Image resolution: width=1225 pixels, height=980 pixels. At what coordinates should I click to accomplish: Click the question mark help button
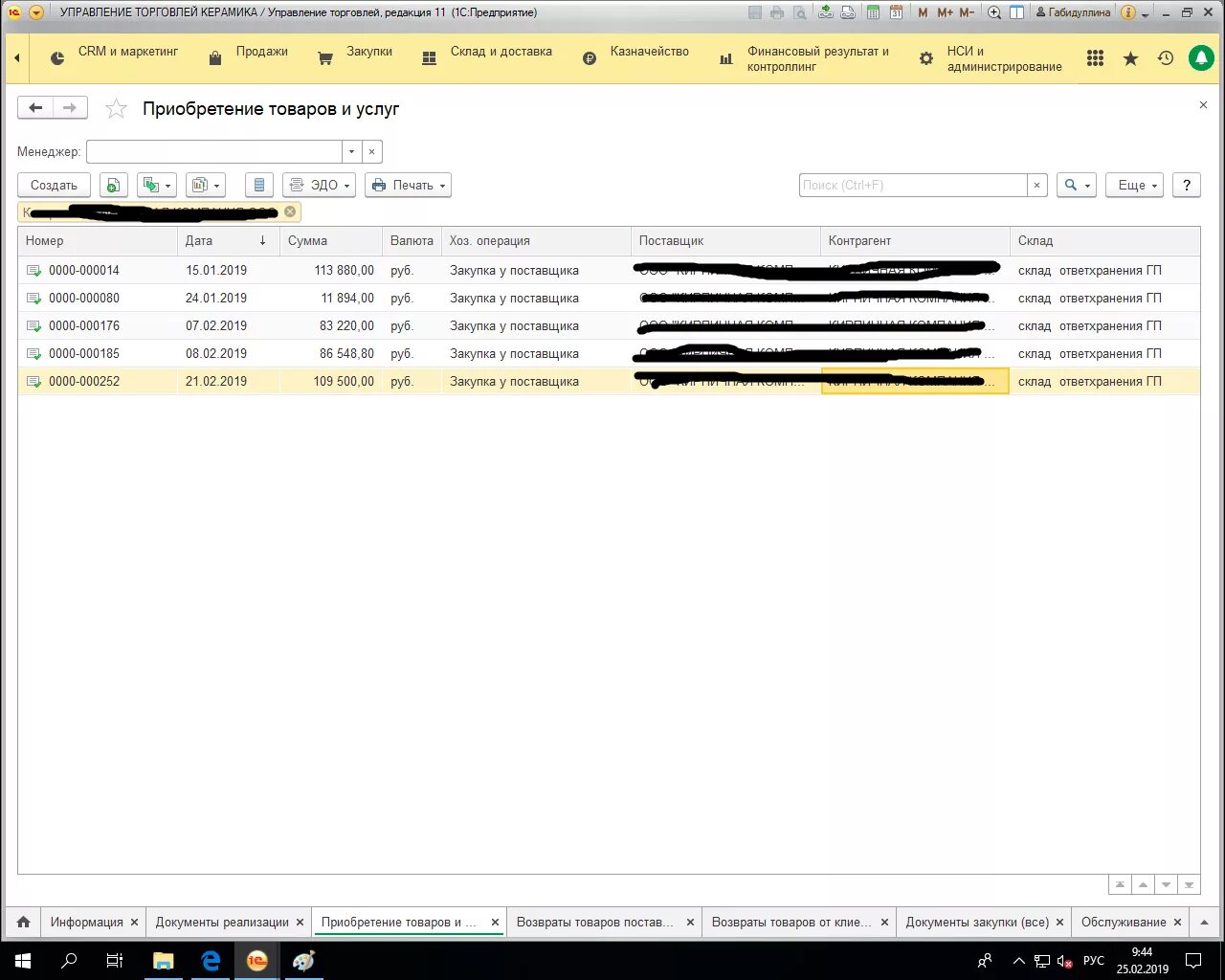tap(1187, 185)
